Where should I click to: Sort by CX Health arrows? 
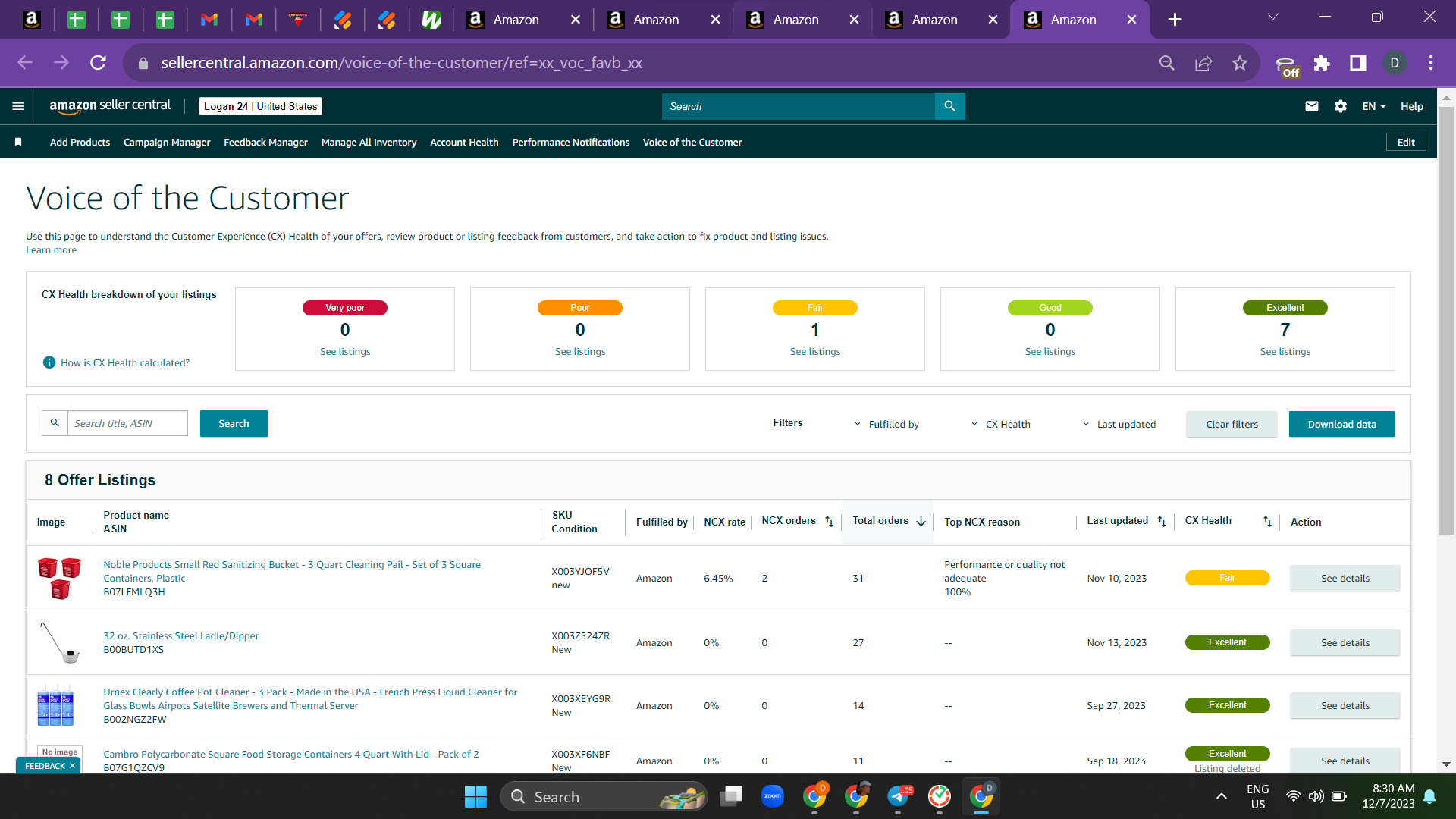point(1267,521)
